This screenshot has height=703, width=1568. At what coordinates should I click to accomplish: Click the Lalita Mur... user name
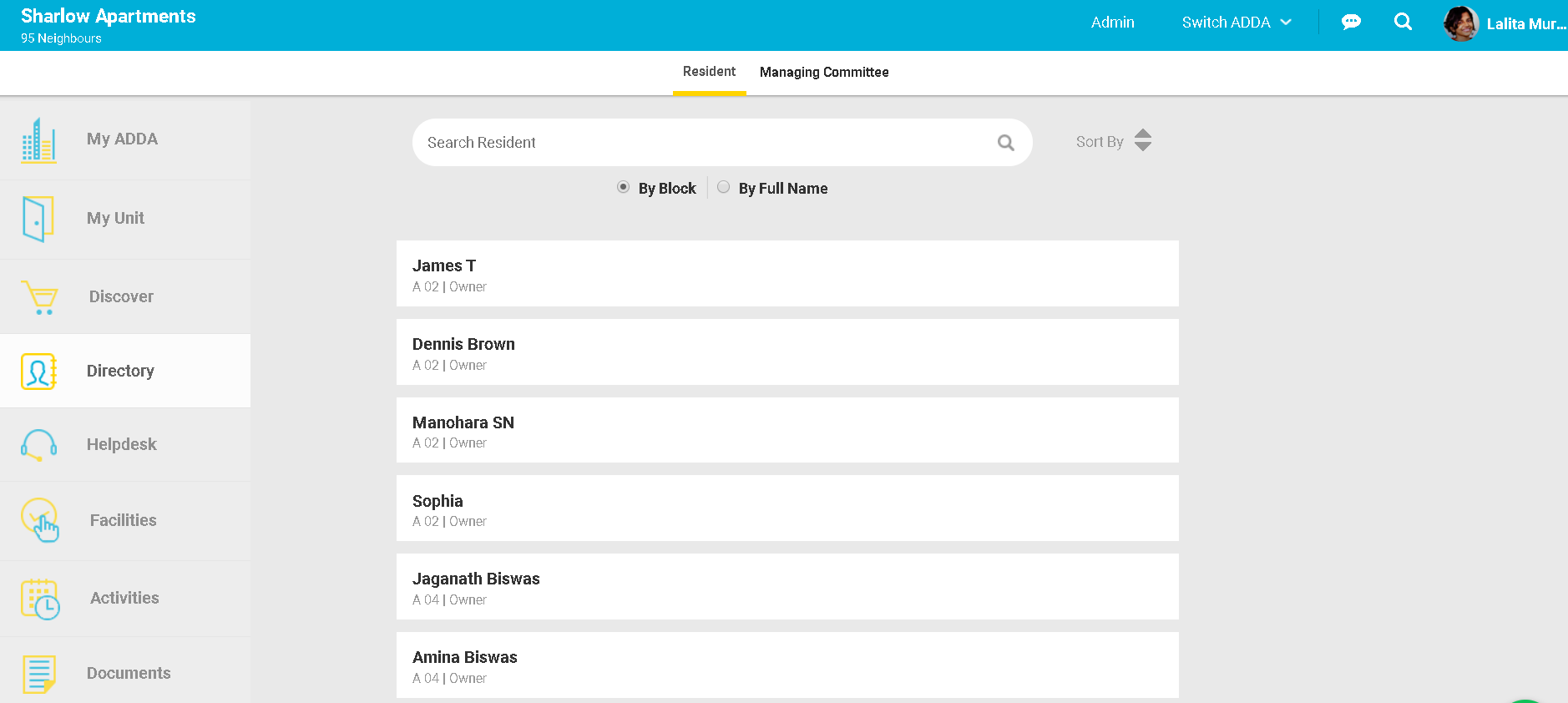[1525, 24]
